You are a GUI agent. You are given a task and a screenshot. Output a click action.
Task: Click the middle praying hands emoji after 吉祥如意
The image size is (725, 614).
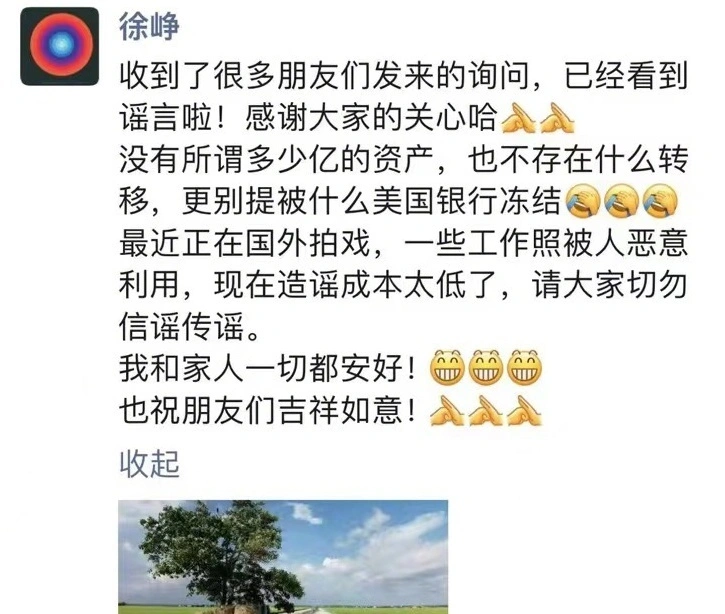click(x=486, y=411)
